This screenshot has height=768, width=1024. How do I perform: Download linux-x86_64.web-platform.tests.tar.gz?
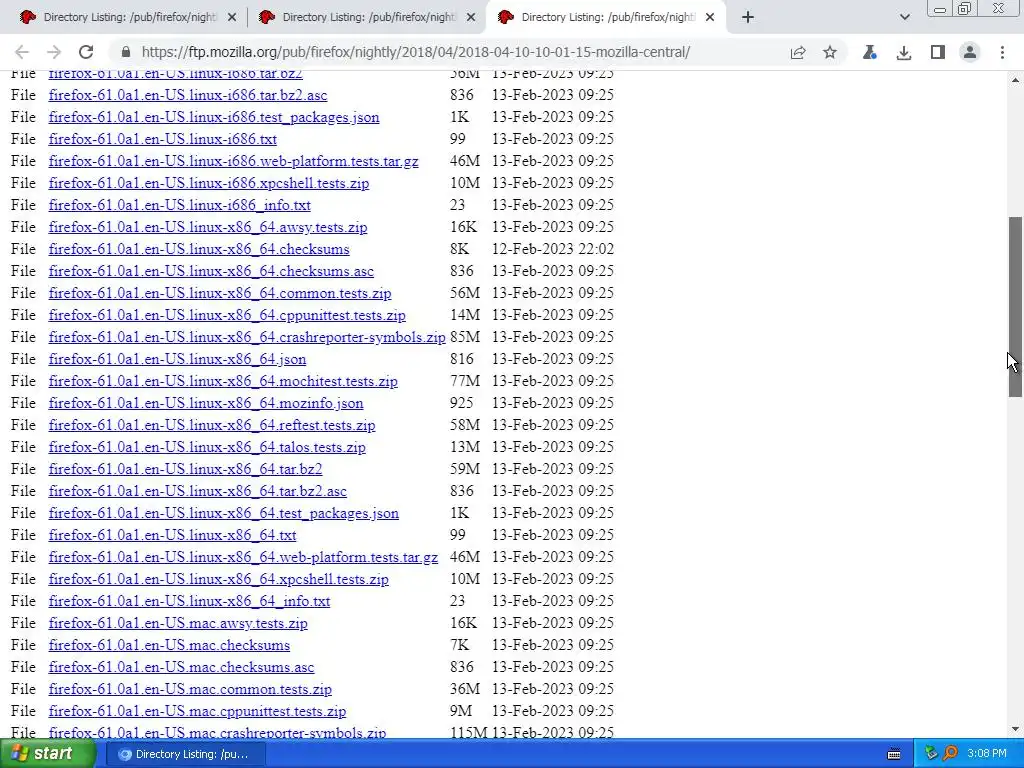[244, 557]
